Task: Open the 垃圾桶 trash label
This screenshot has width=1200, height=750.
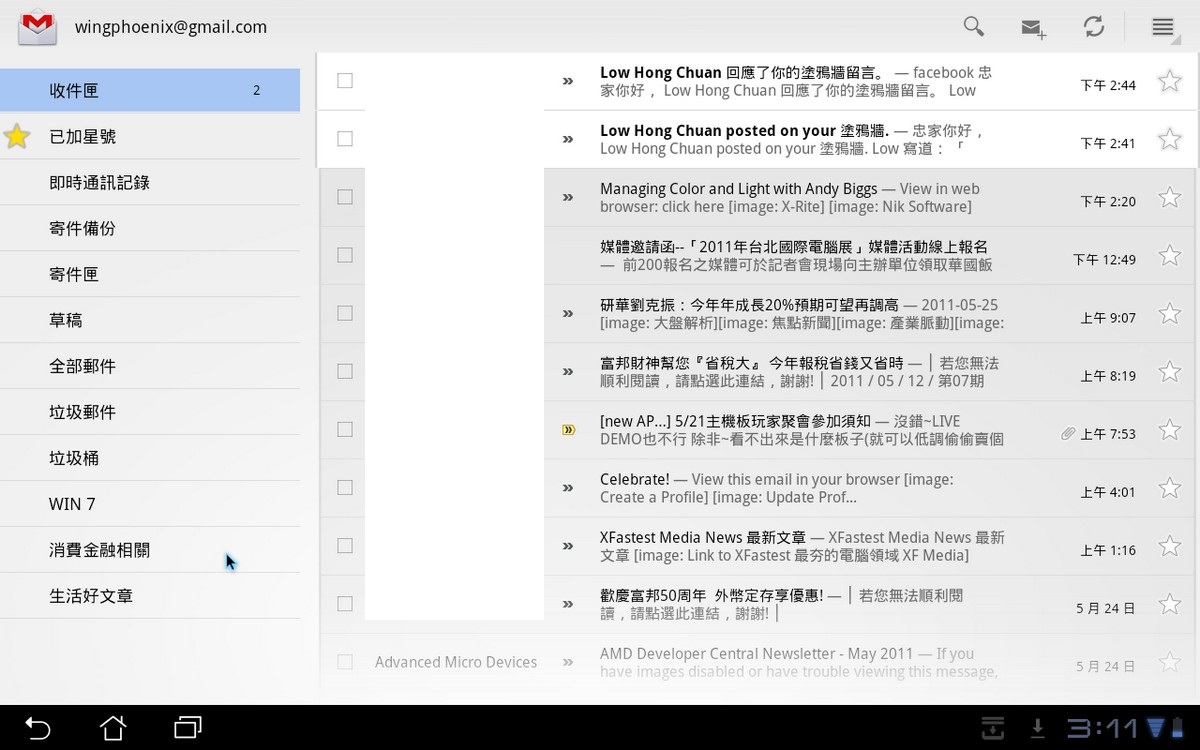Action: [150, 458]
